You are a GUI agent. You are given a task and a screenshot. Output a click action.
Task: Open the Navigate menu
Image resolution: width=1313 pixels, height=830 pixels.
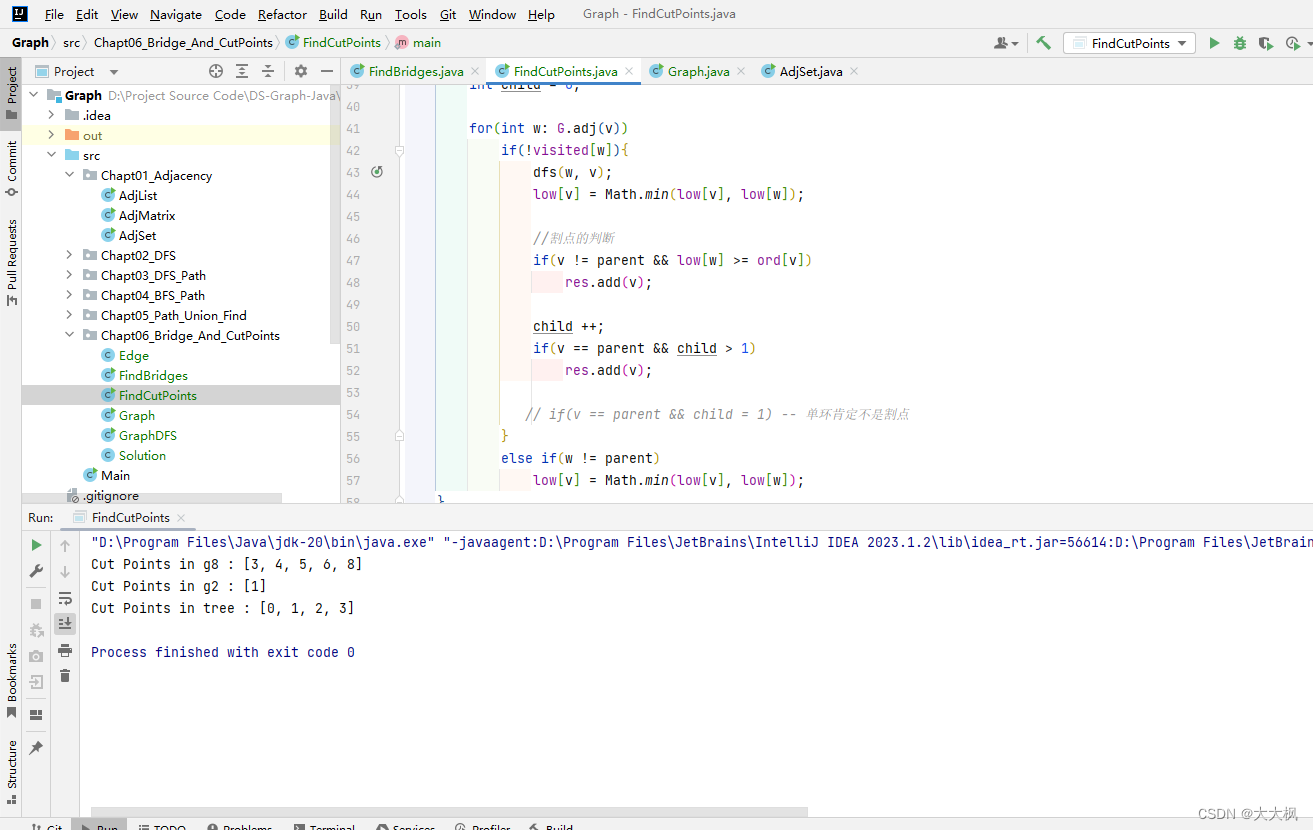click(176, 14)
